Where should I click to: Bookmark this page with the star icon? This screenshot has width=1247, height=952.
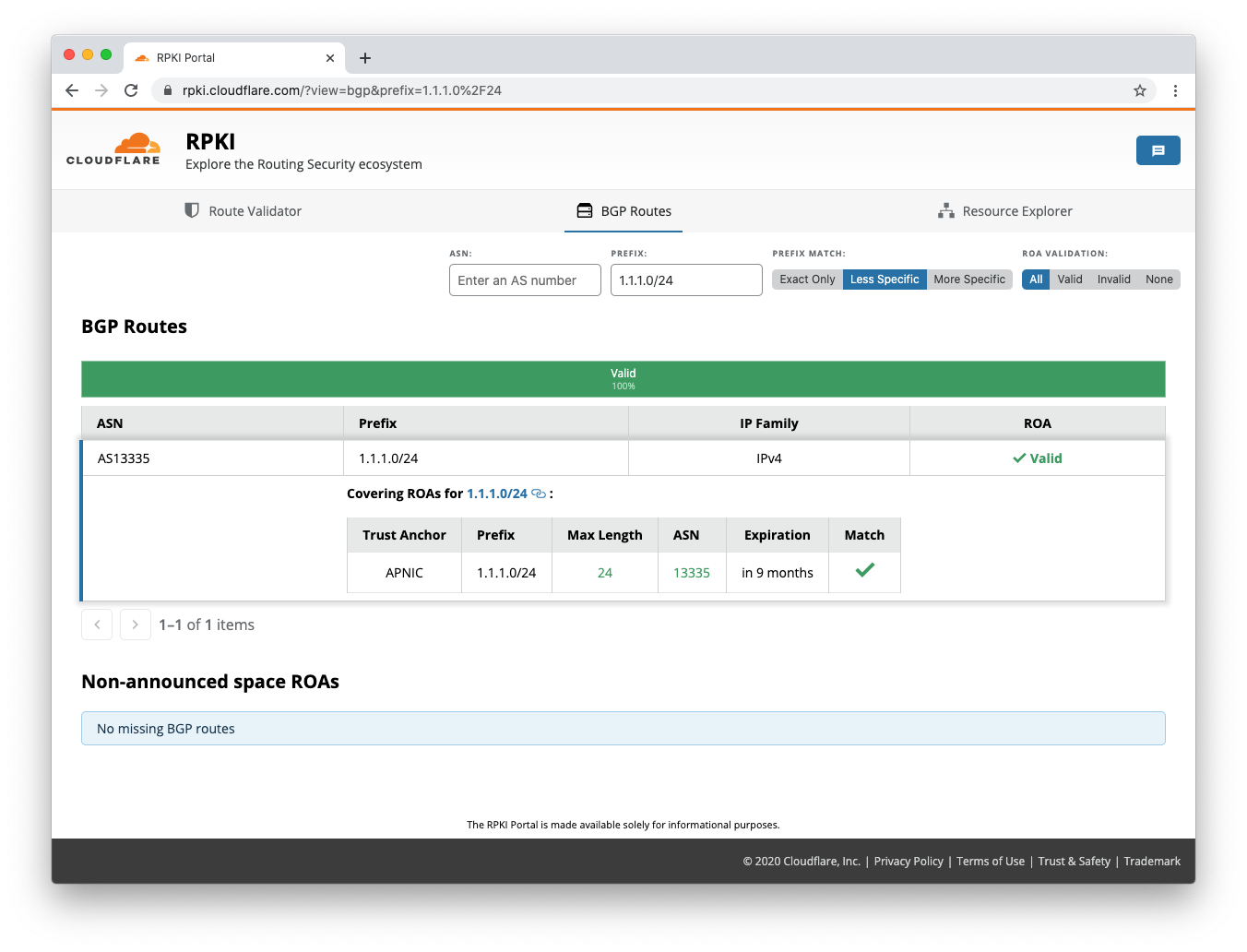1140,90
